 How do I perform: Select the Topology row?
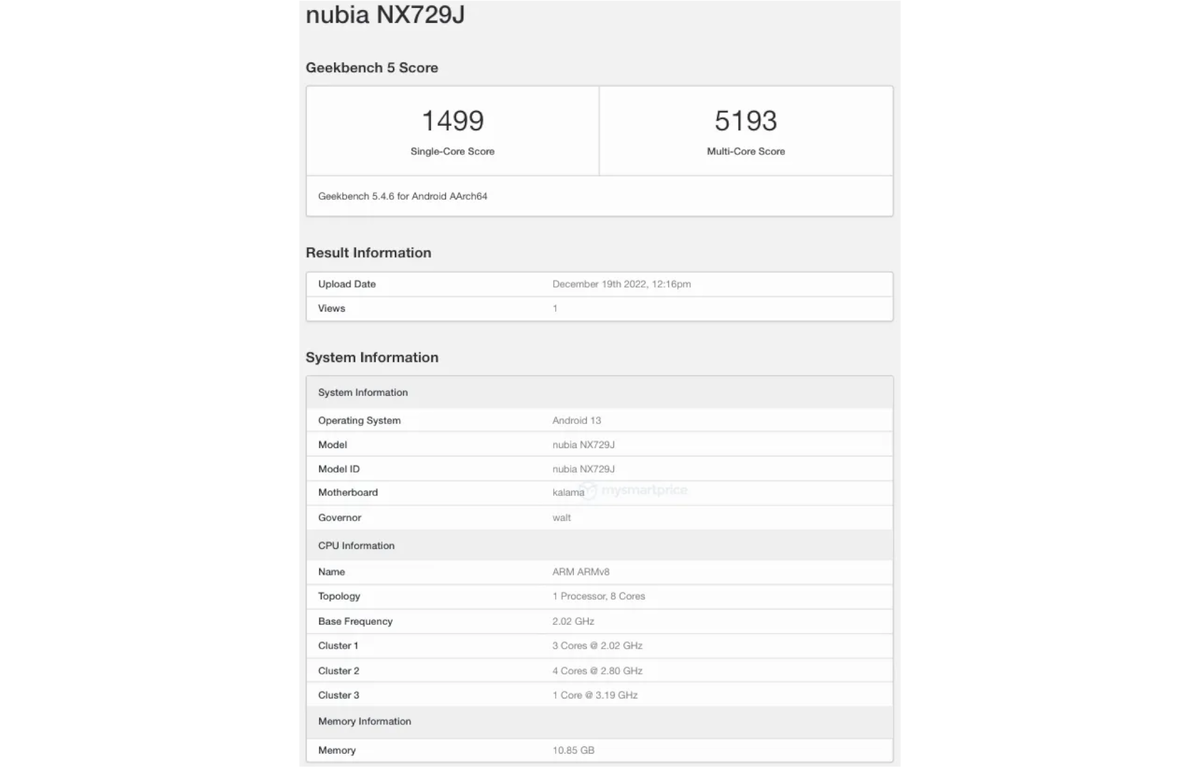pos(600,596)
